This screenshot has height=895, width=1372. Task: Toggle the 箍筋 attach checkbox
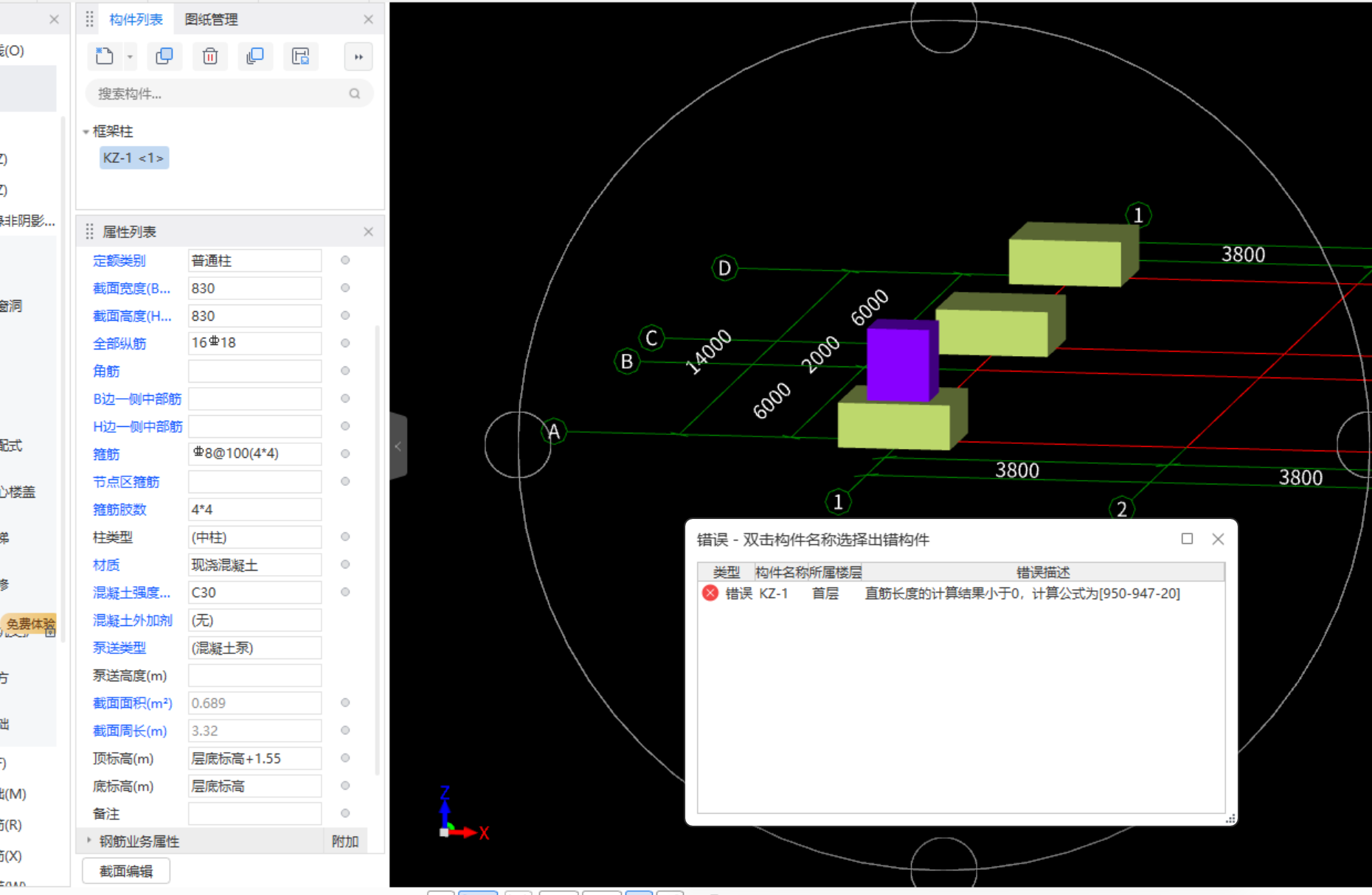344,453
